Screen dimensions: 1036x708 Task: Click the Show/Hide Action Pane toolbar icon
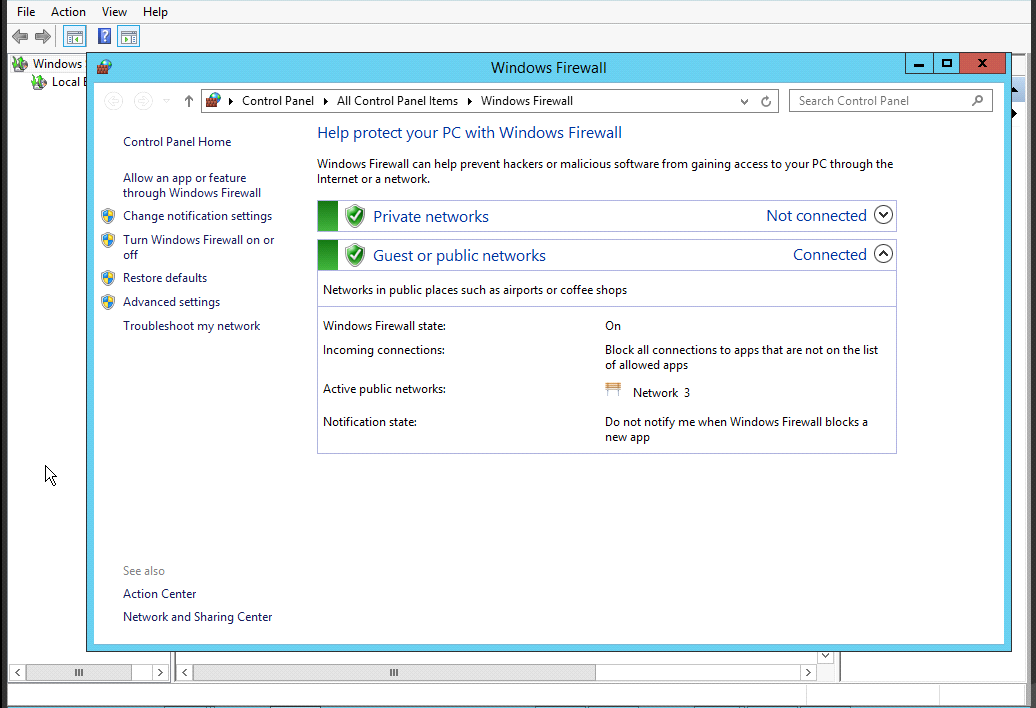(128, 36)
